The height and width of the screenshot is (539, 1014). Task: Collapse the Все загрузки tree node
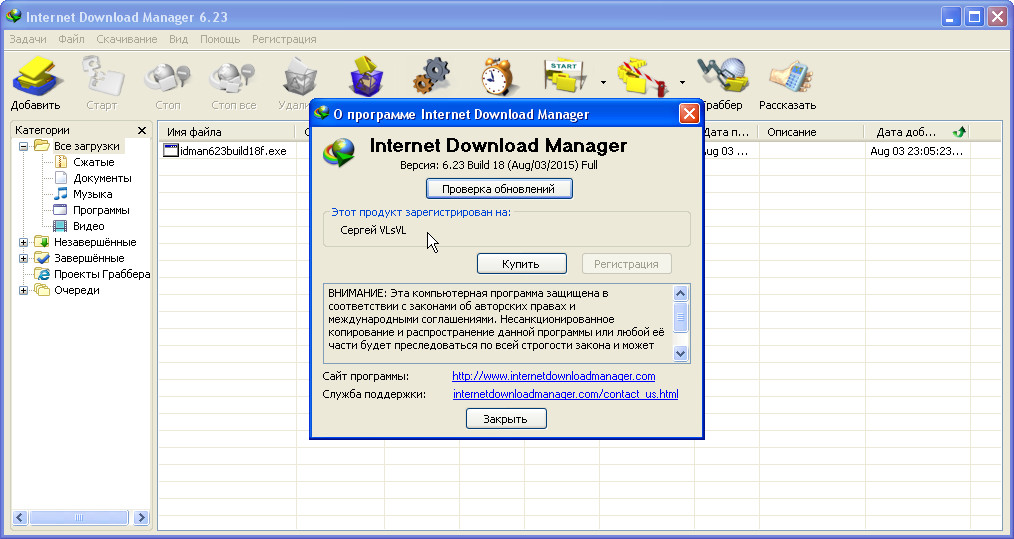click(x=23, y=146)
